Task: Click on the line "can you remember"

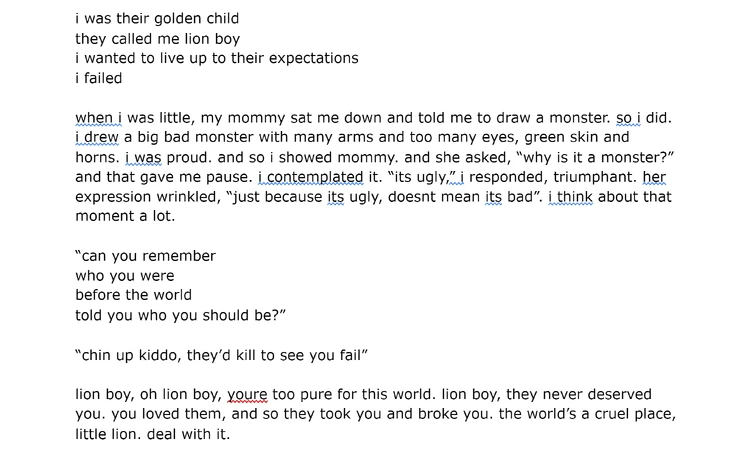Action: (x=145, y=256)
